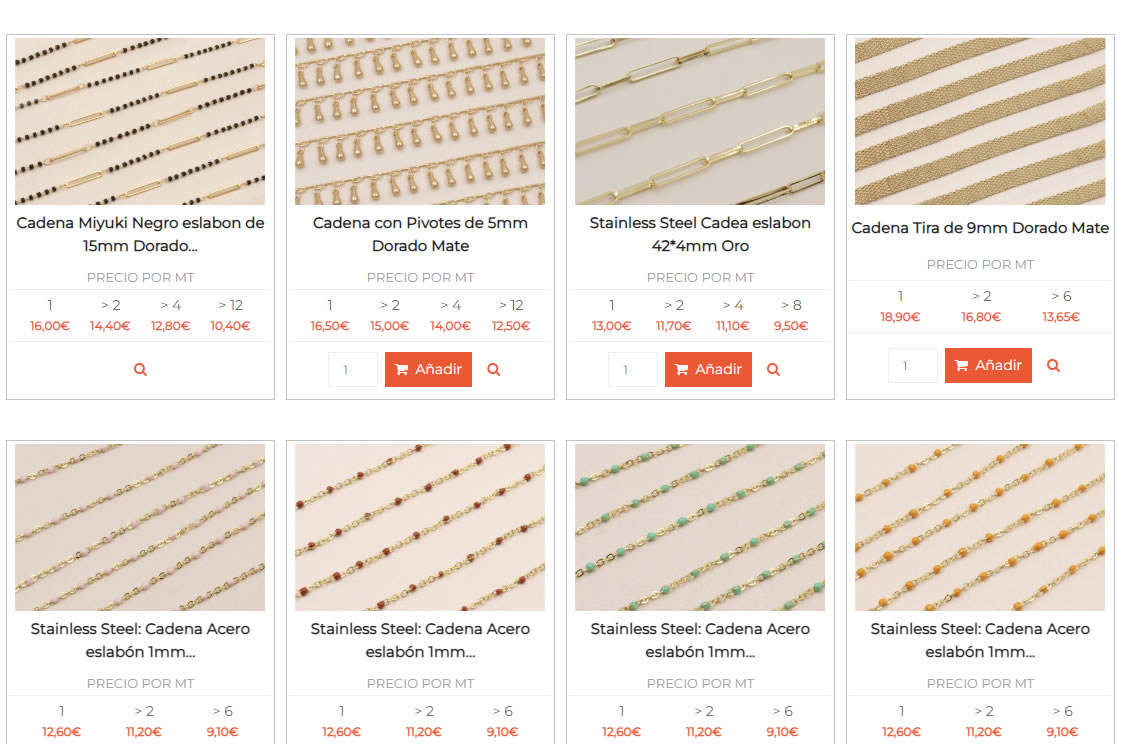Image resolution: width=1127 pixels, height=744 pixels.
Task: View pink enamel bead chain image
Action: [140, 528]
